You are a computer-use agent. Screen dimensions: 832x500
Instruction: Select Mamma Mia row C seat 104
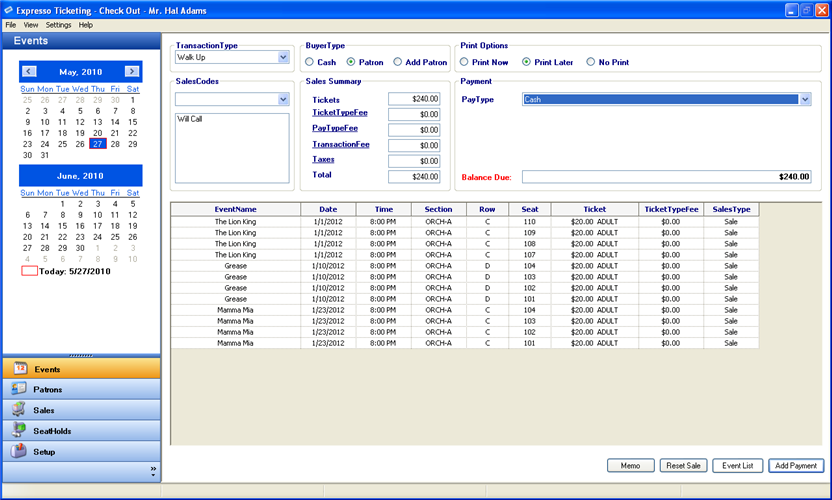pos(465,310)
